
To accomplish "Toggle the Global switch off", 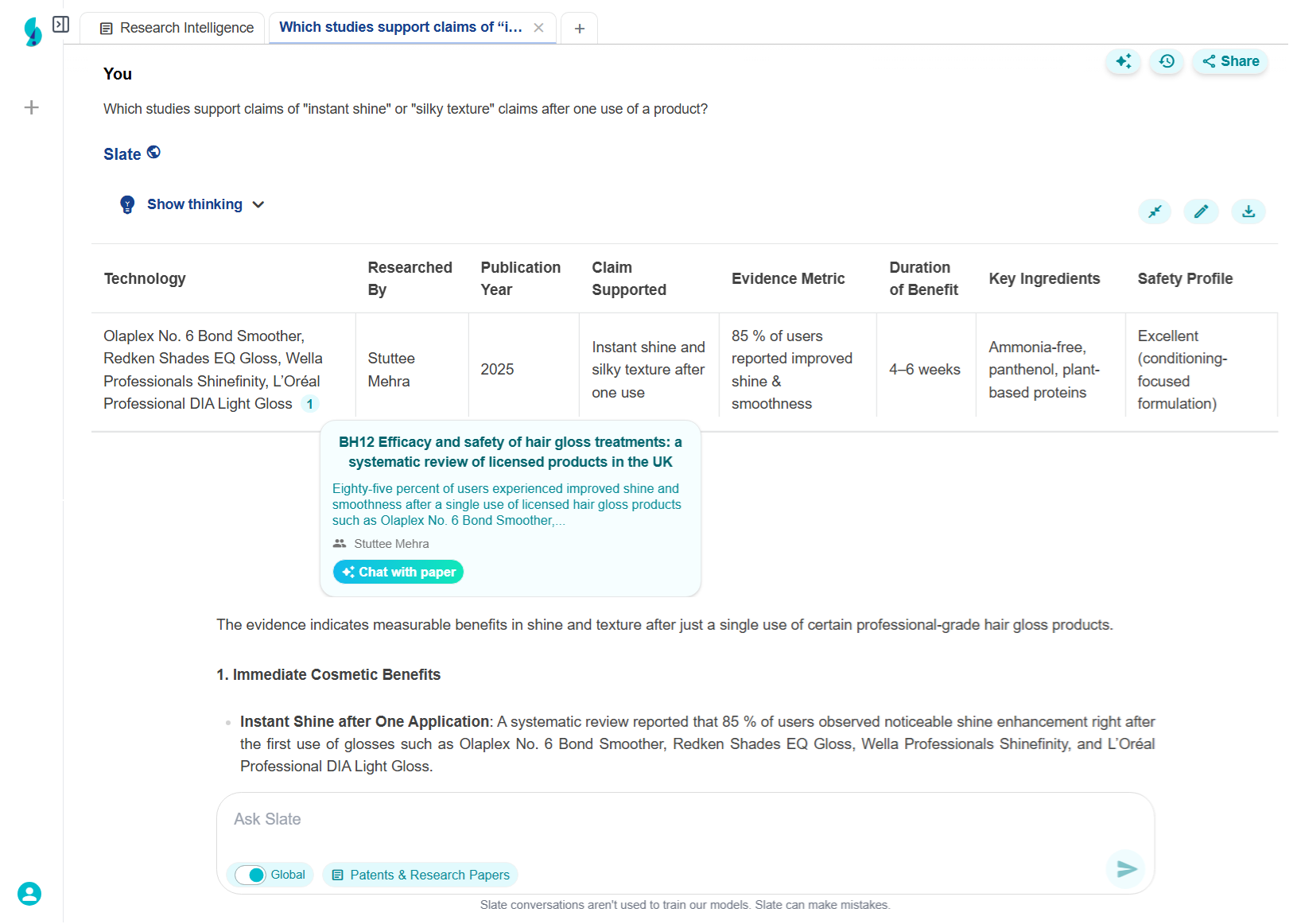I will 251,875.
